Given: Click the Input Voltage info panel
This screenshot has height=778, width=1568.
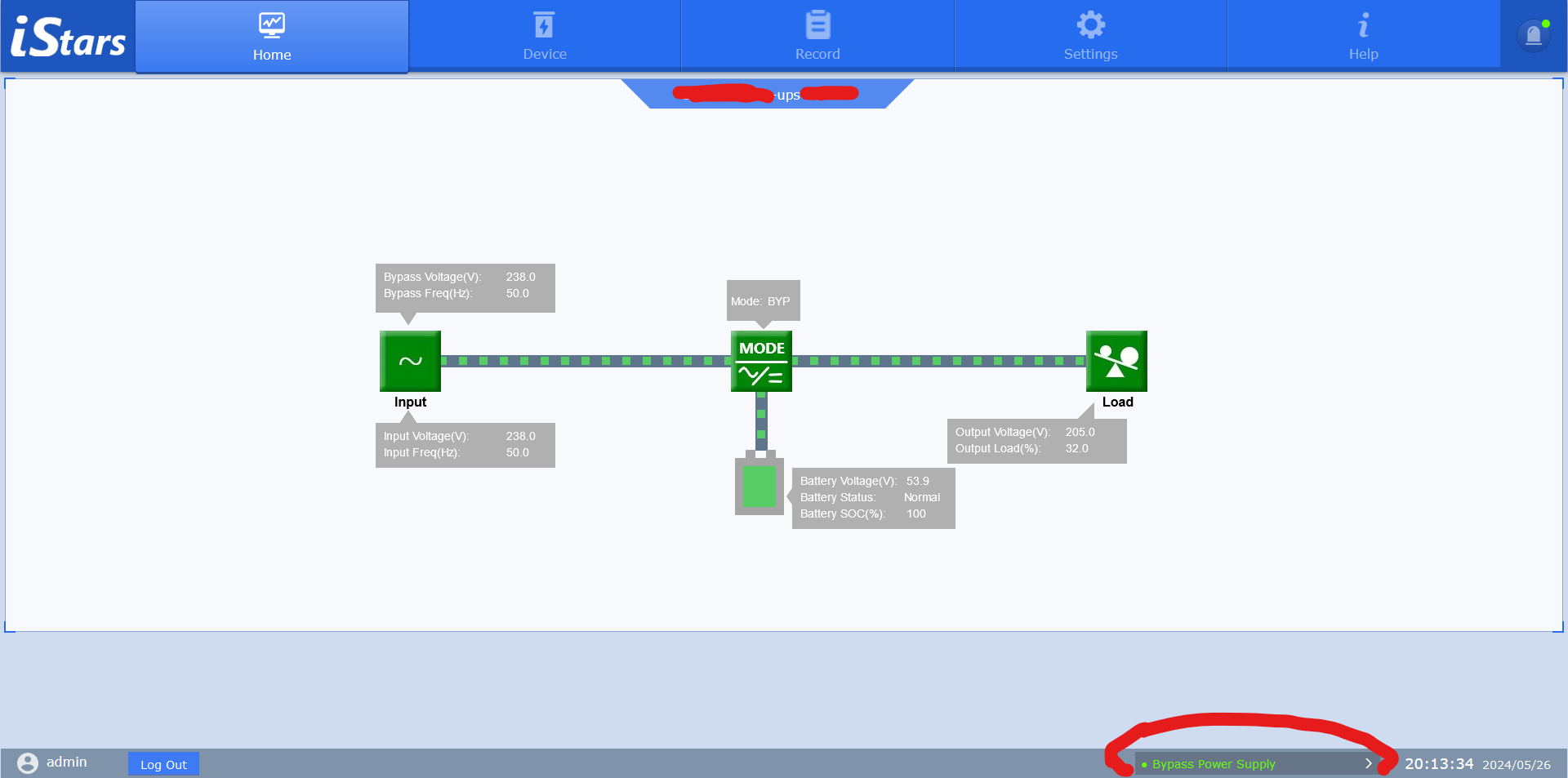Looking at the screenshot, I should (465, 445).
